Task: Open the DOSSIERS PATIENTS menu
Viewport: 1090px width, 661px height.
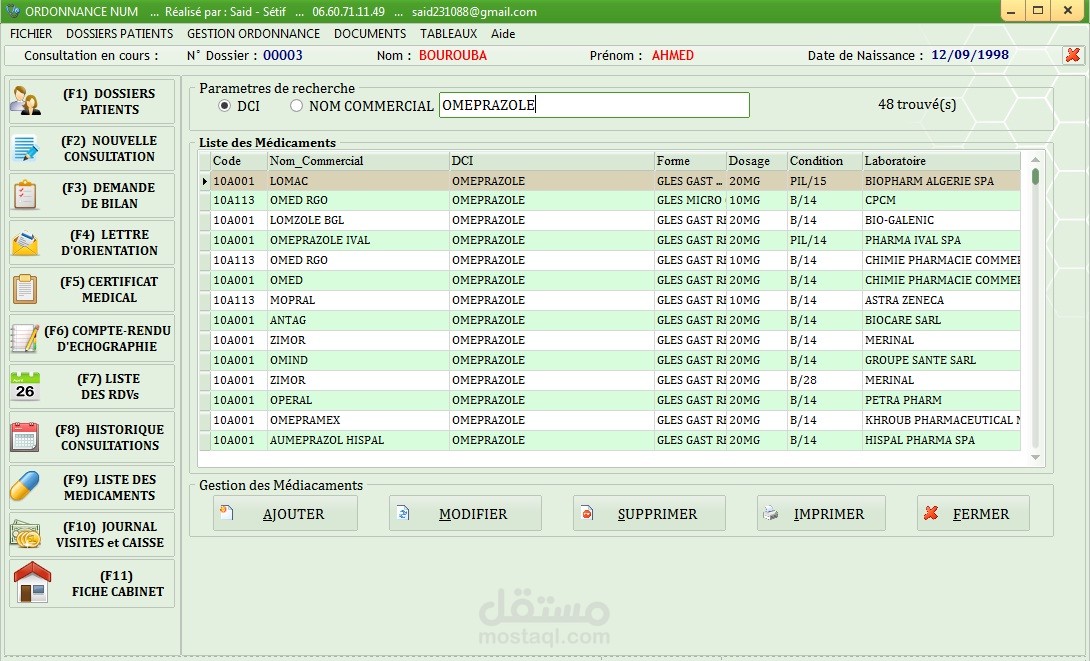Action: [x=120, y=33]
